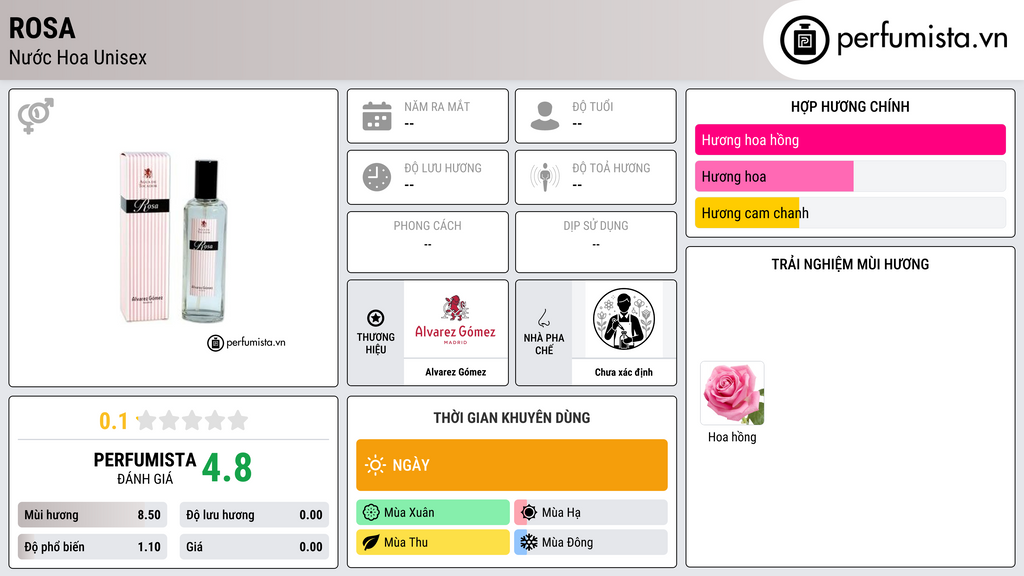Screen dimensions: 1024x576
Task: Click the Mùi hương 8.50 score bar
Action: pyautogui.click(x=93, y=515)
